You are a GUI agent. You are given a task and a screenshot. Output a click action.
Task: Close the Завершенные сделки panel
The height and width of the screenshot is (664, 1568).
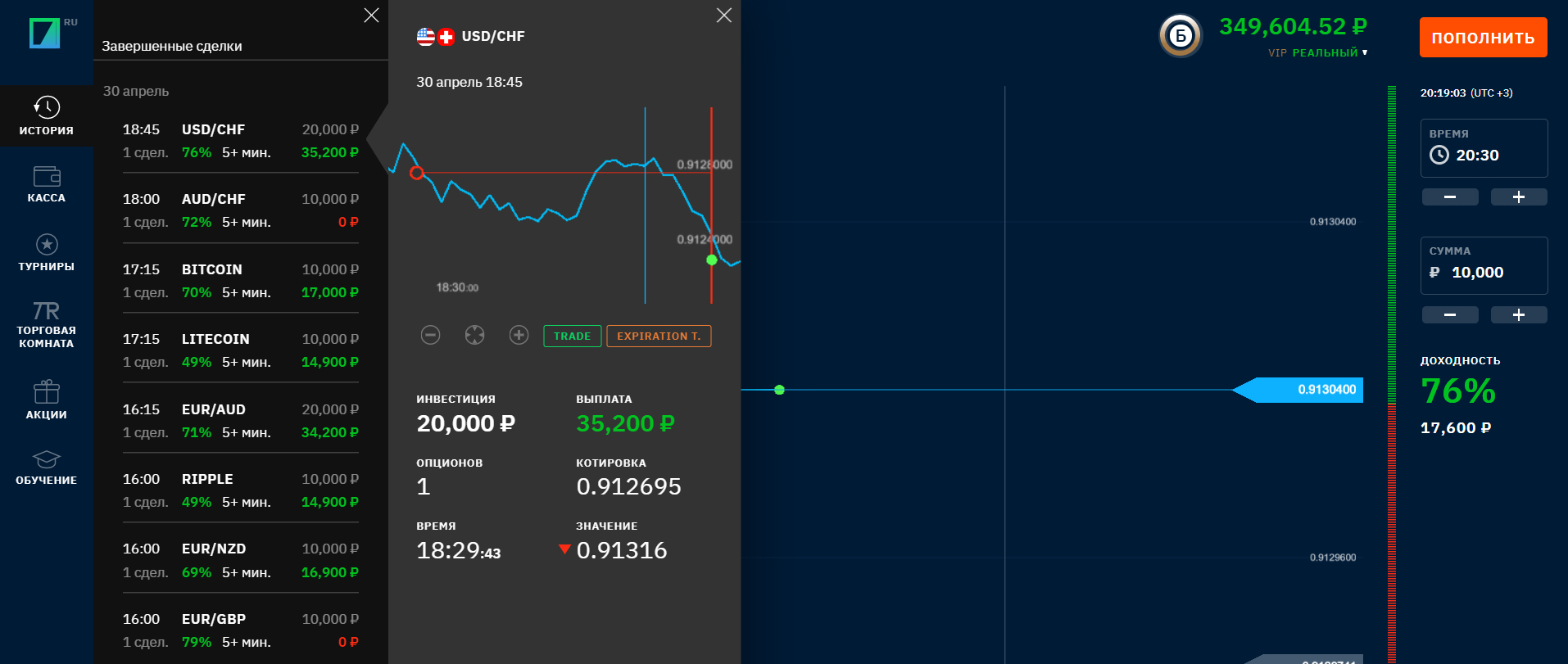[x=371, y=15]
